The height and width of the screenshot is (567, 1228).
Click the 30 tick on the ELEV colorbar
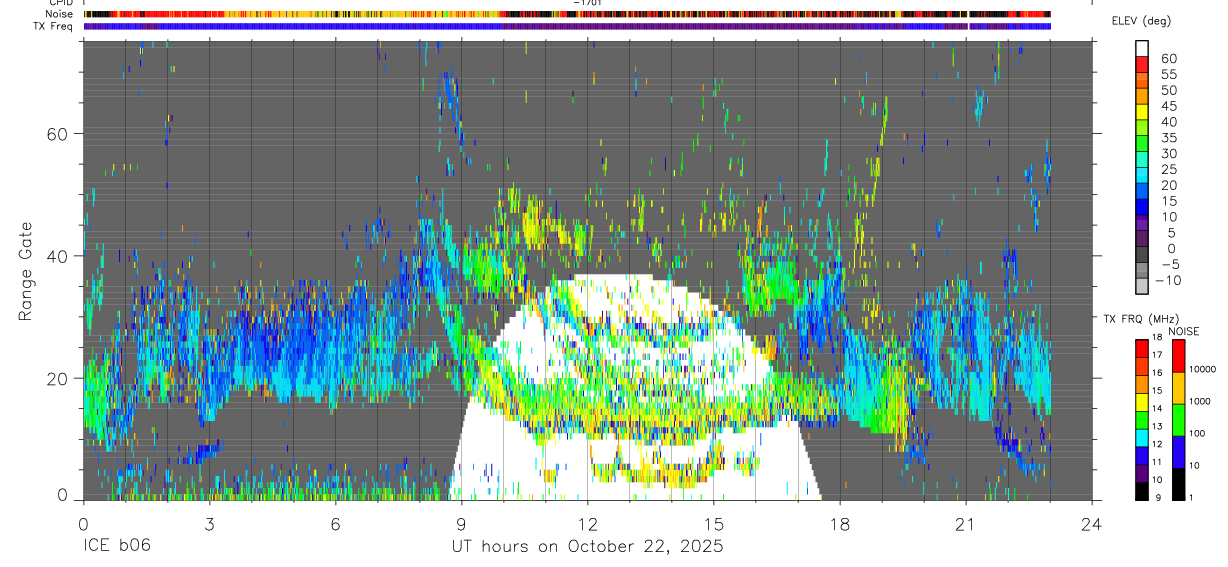point(1167,154)
